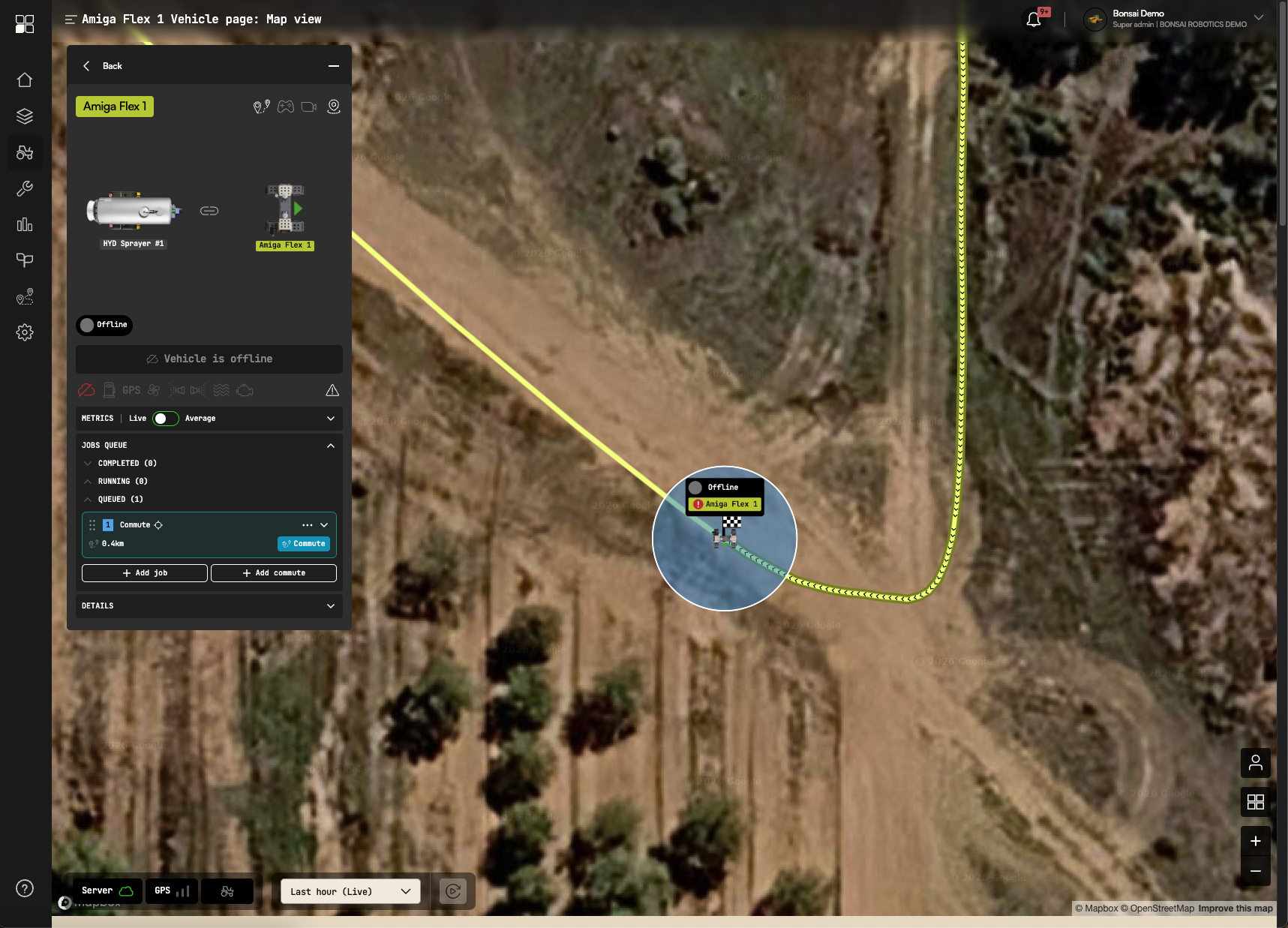This screenshot has height=928, width=1288.
Task: Collapse the JOBS QUEUE section
Action: [331, 446]
